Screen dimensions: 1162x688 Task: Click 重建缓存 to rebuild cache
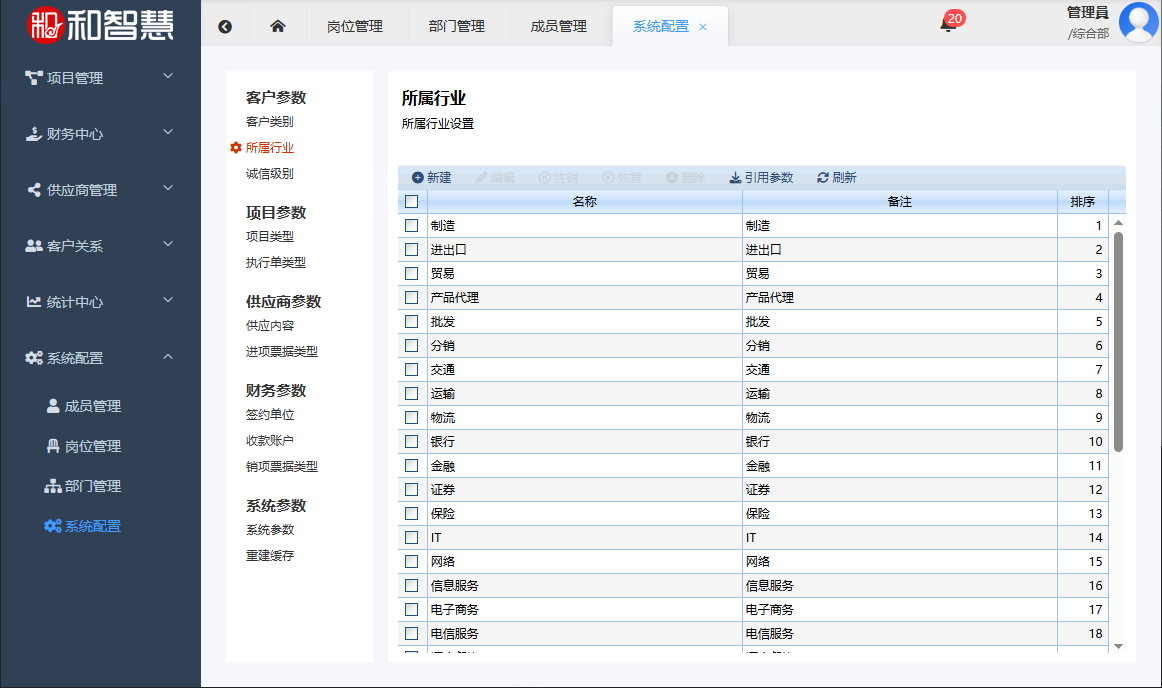(x=270, y=555)
